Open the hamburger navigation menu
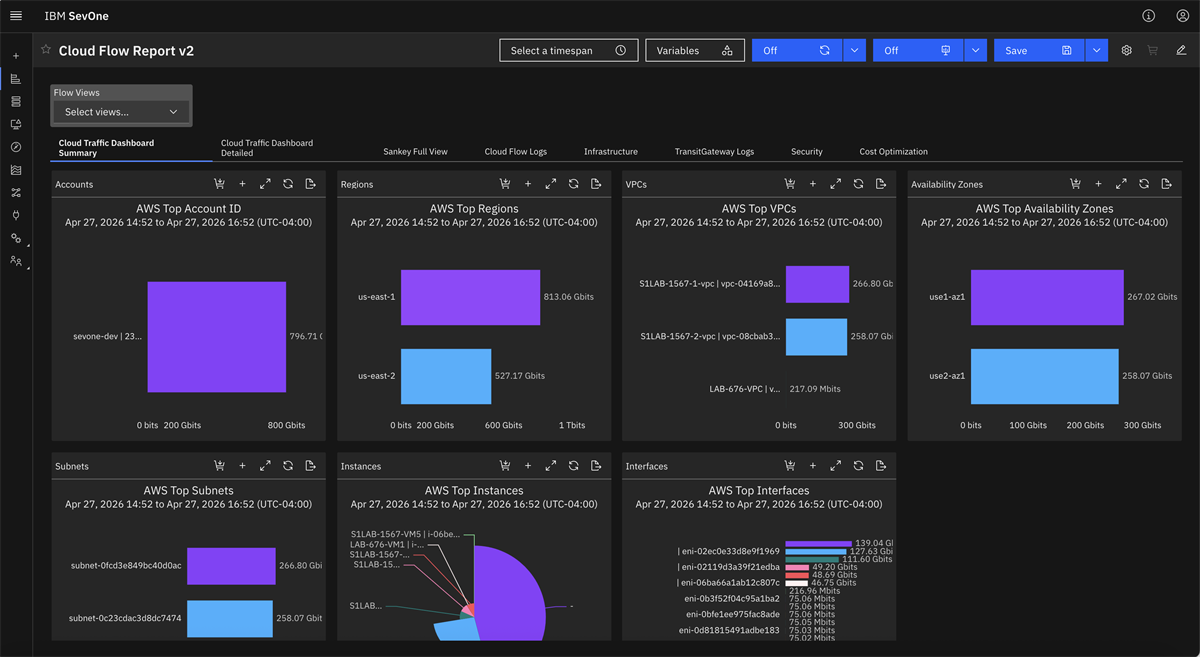Image resolution: width=1200 pixels, height=657 pixels. [x=16, y=16]
